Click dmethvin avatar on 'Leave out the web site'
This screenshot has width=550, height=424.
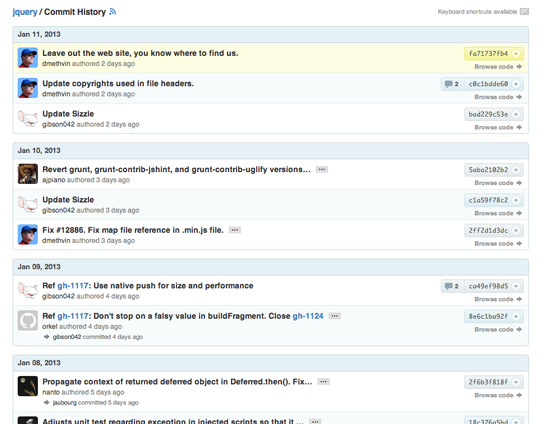click(x=28, y=58)
